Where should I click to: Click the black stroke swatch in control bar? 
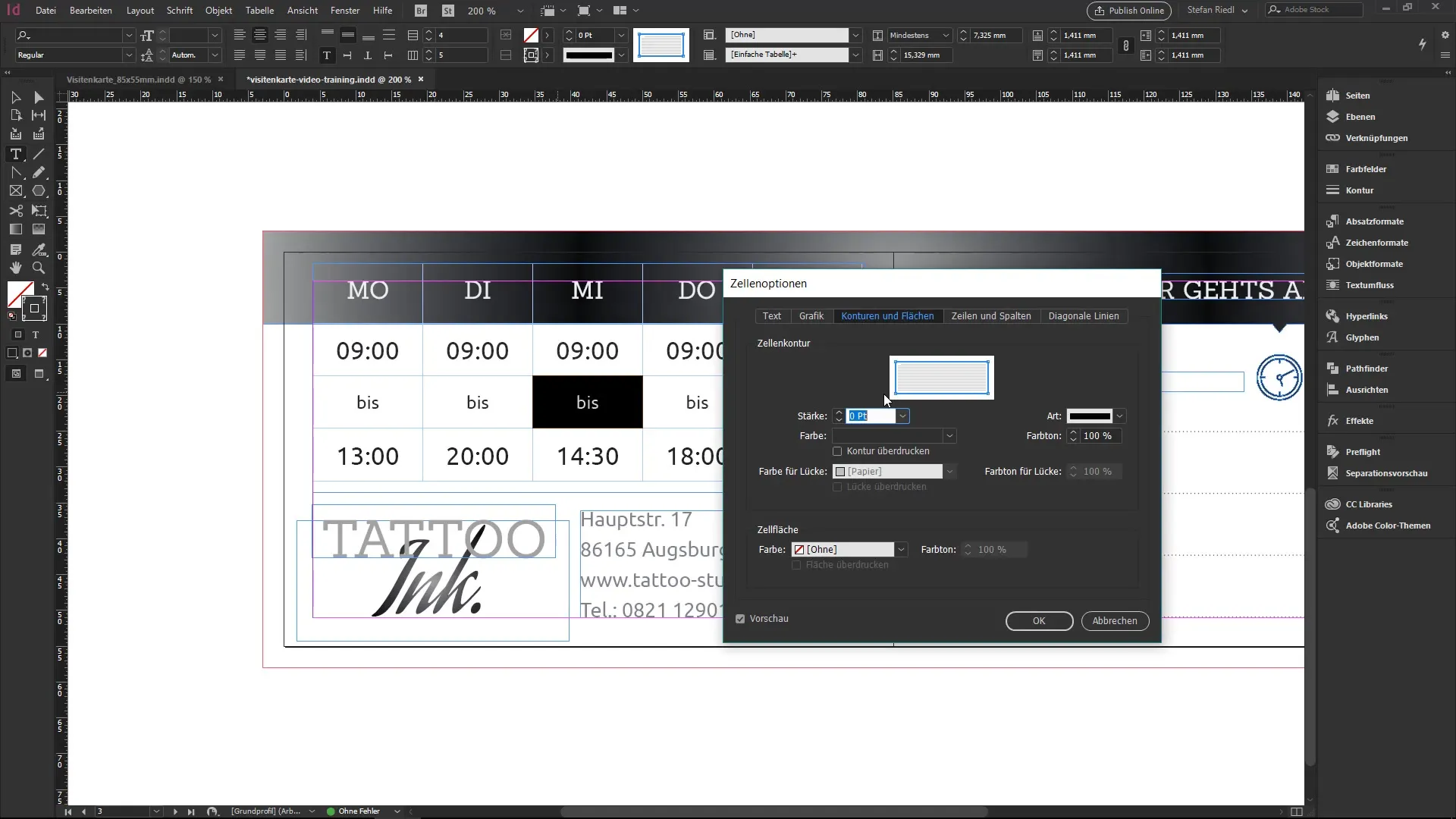click(589, 55)
